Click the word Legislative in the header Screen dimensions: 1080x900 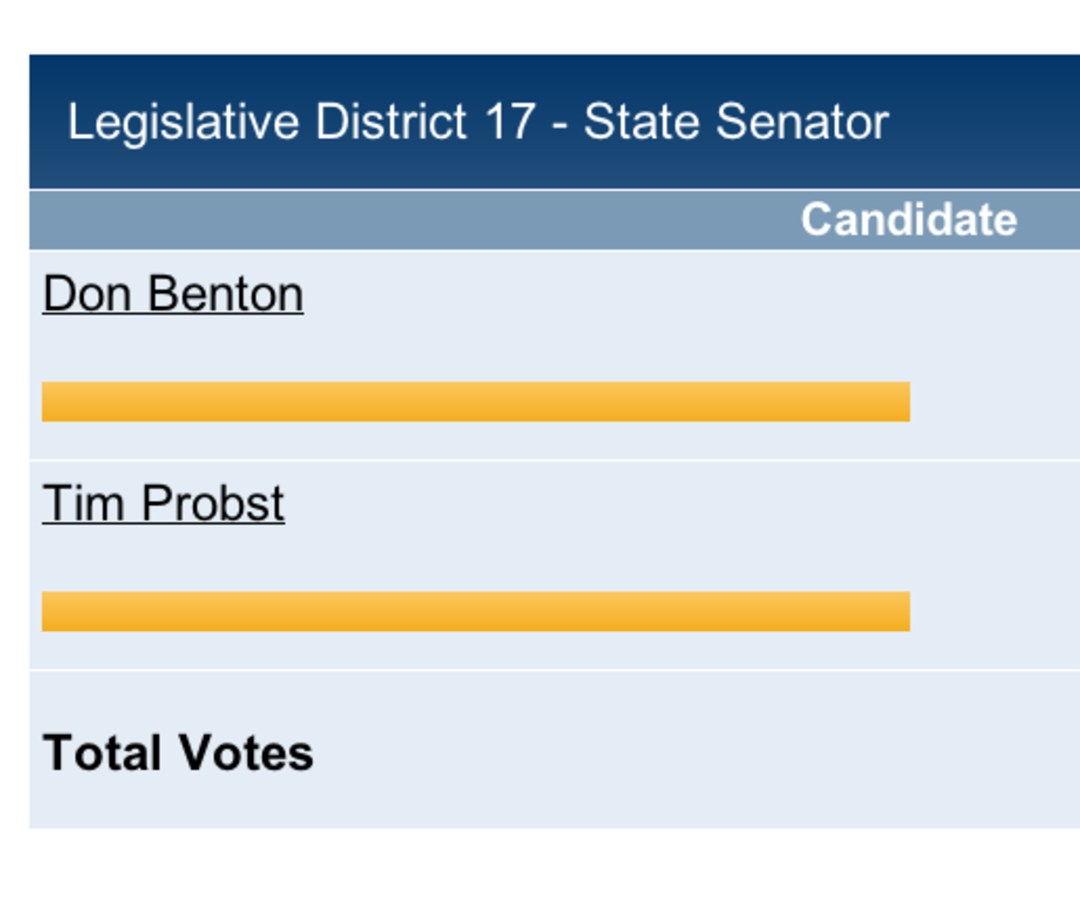click(183, 123)
